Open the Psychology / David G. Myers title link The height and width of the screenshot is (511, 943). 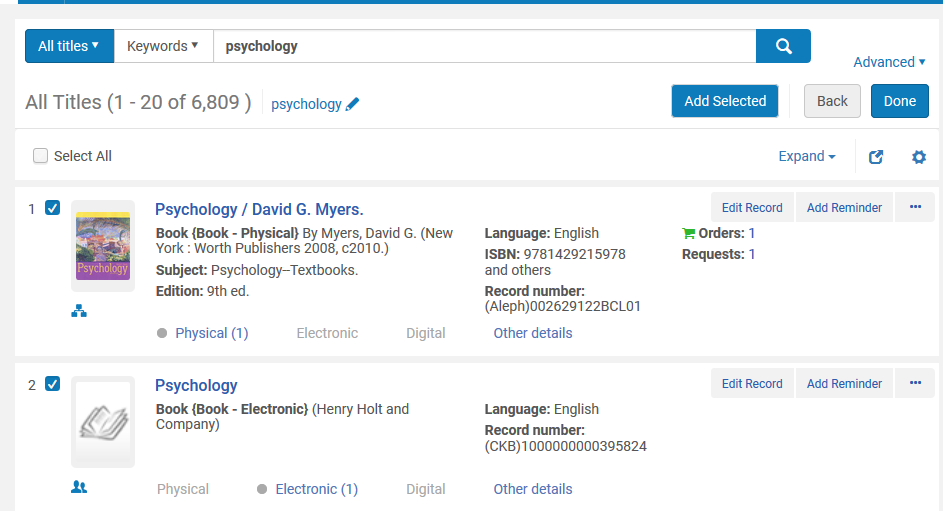point(259,209)
